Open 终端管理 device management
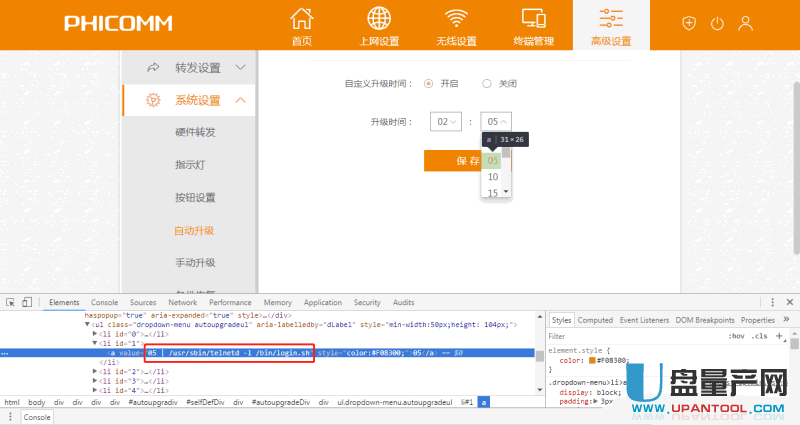 534,27
